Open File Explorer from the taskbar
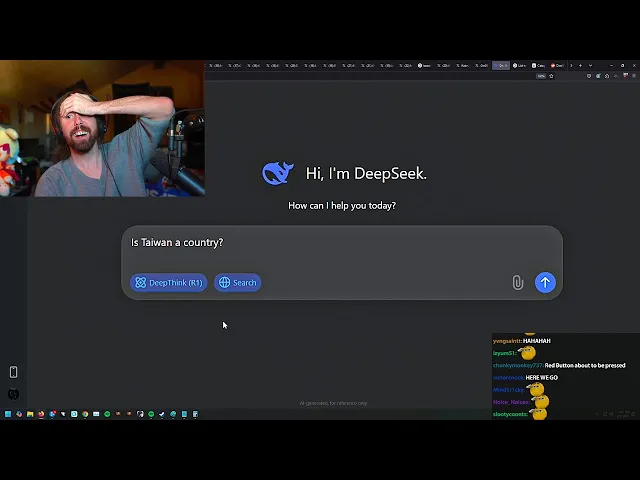Viewport: 640px width, 480px height. tap(30, 414)
